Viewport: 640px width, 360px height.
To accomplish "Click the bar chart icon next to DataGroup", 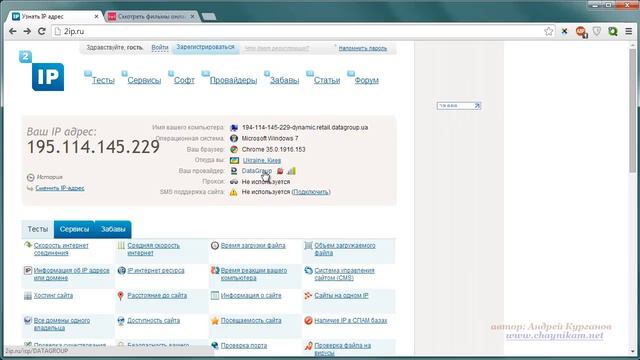I will point(291,171).
